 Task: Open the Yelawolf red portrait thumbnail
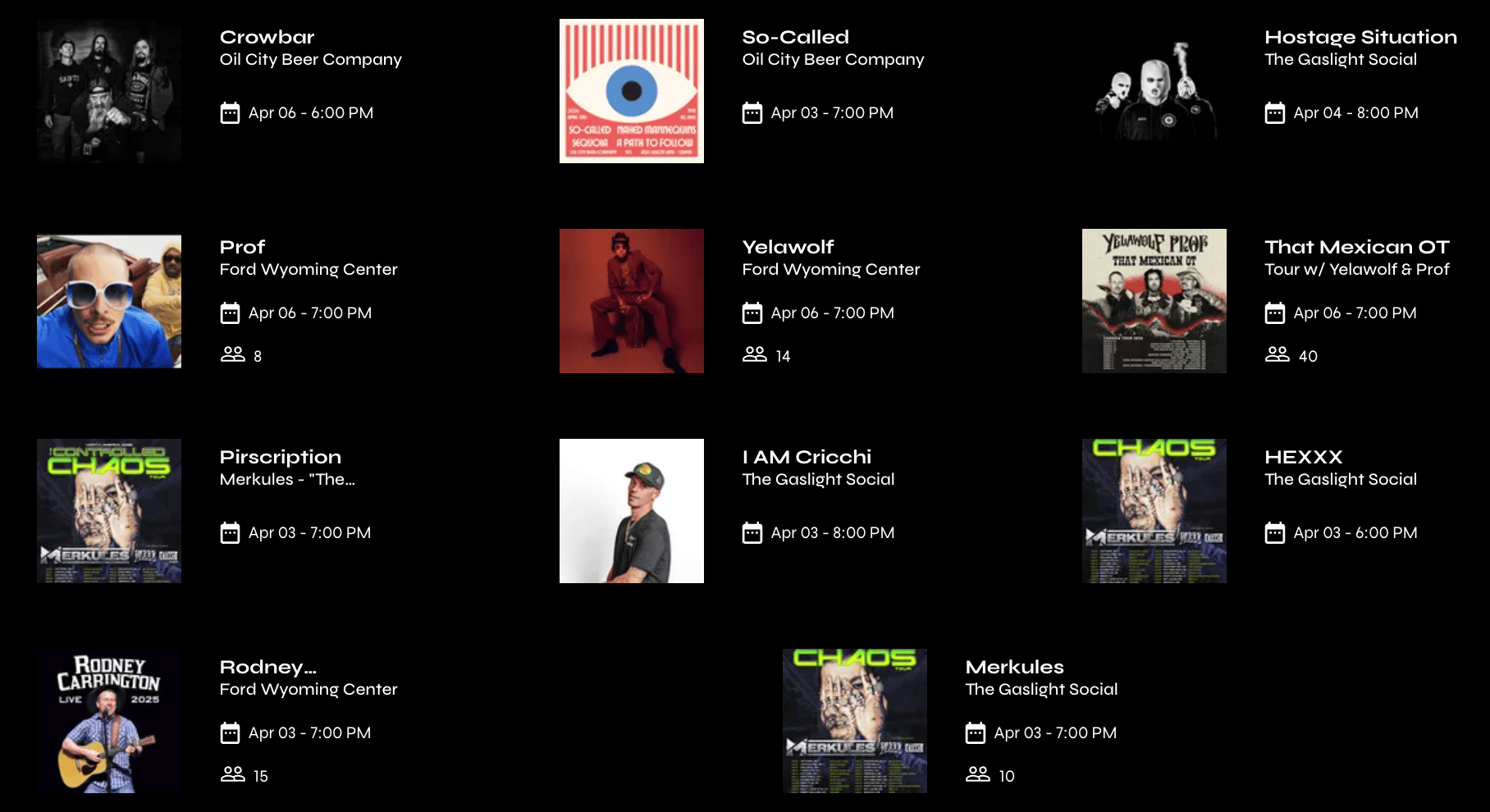[632, 301]
